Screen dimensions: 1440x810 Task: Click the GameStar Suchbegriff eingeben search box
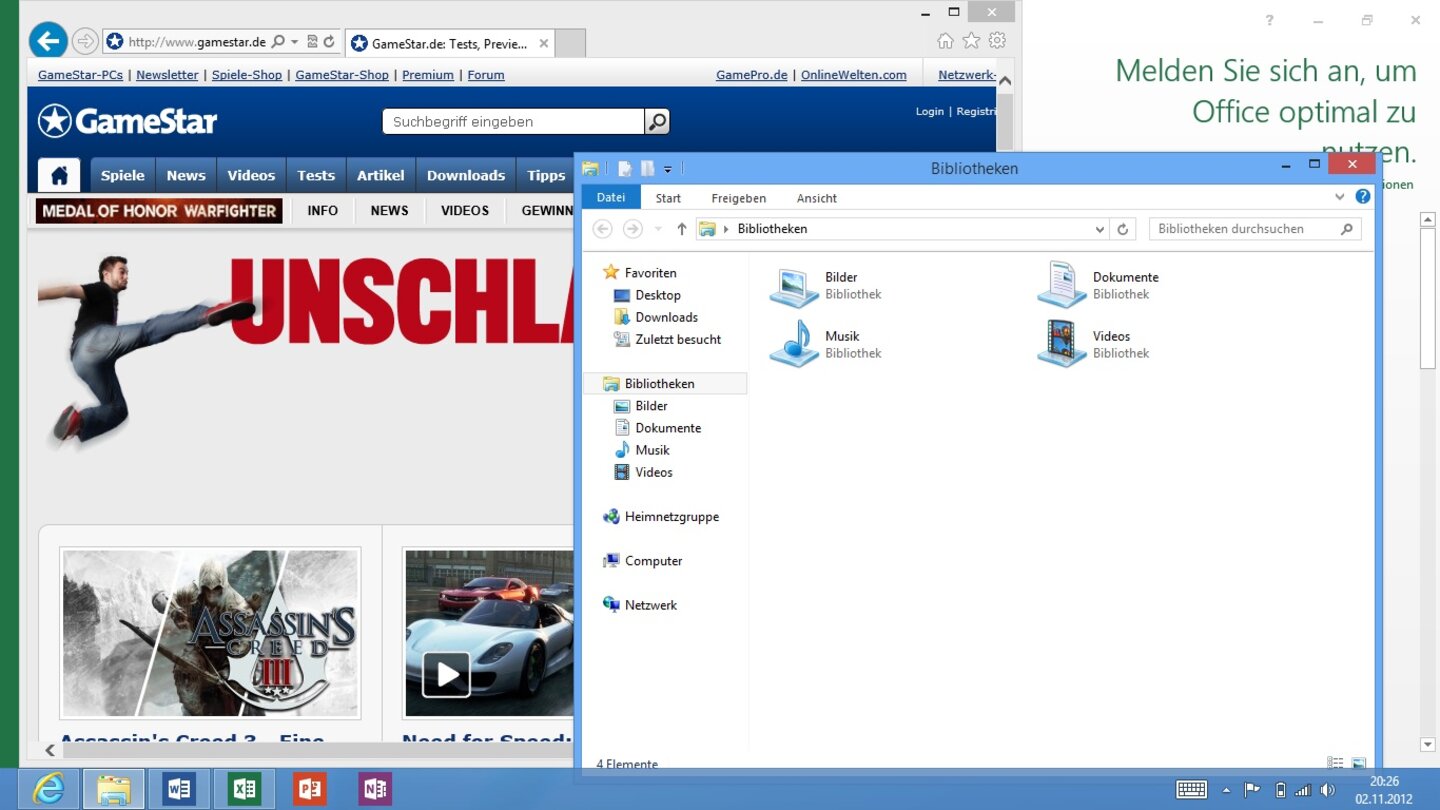(513, 122)
